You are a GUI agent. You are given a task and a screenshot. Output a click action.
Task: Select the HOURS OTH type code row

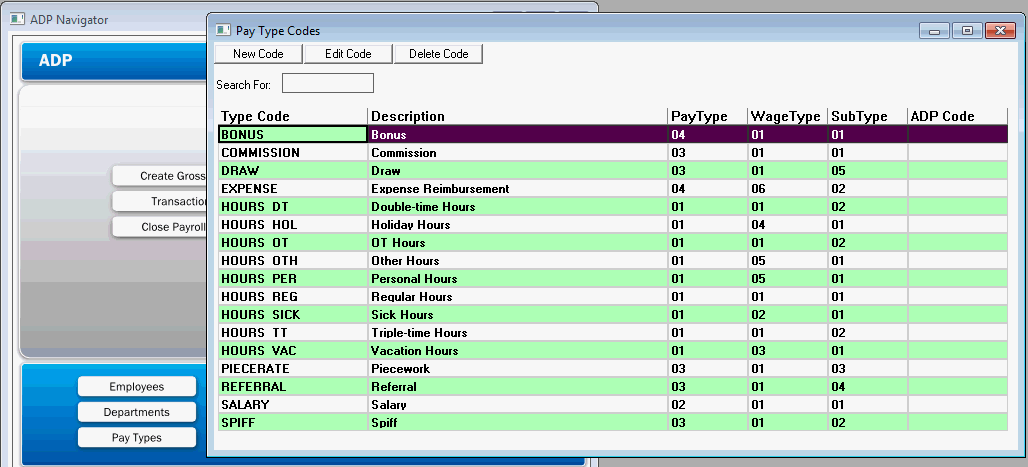pos(612,260)
